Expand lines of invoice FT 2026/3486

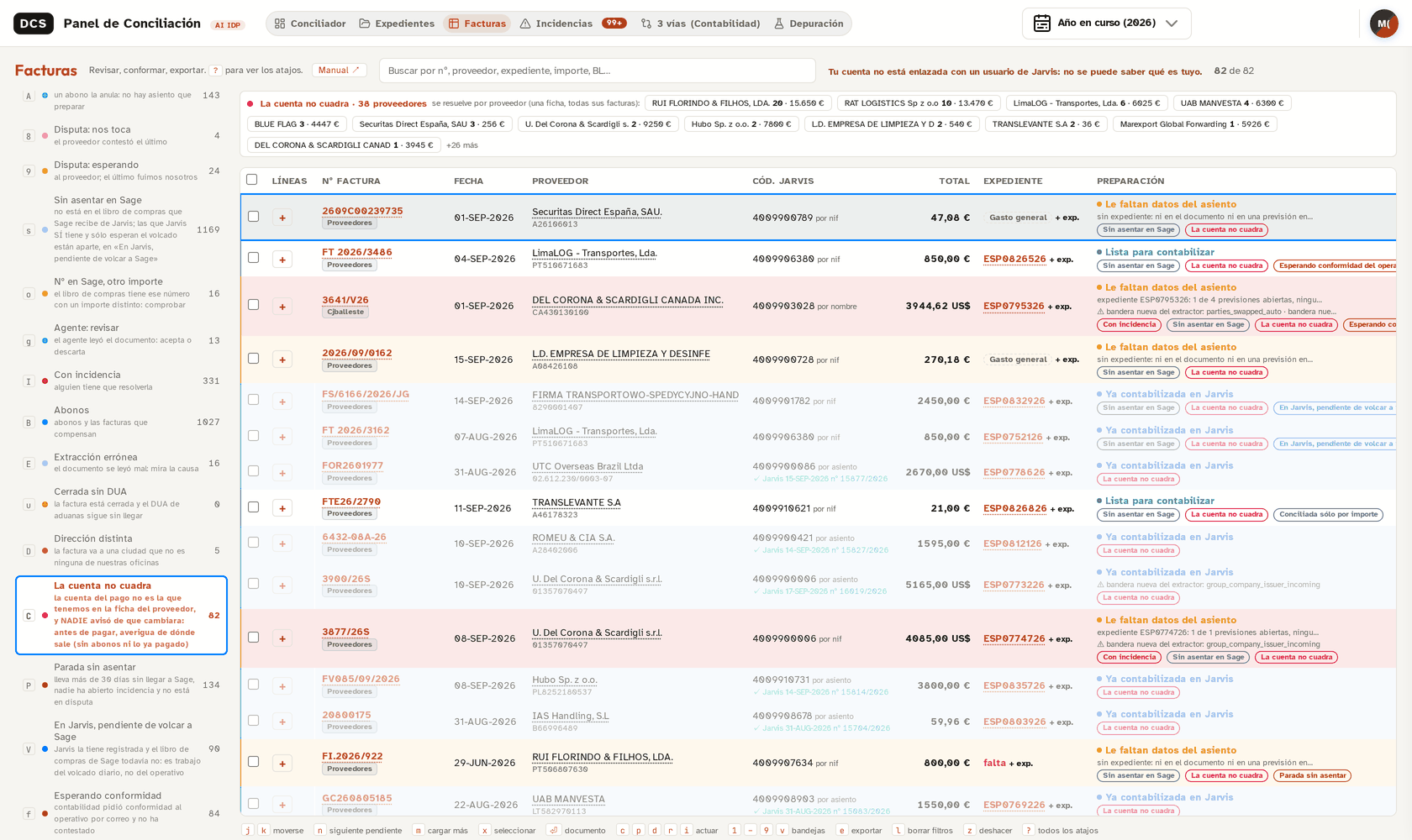click(282, 260)
